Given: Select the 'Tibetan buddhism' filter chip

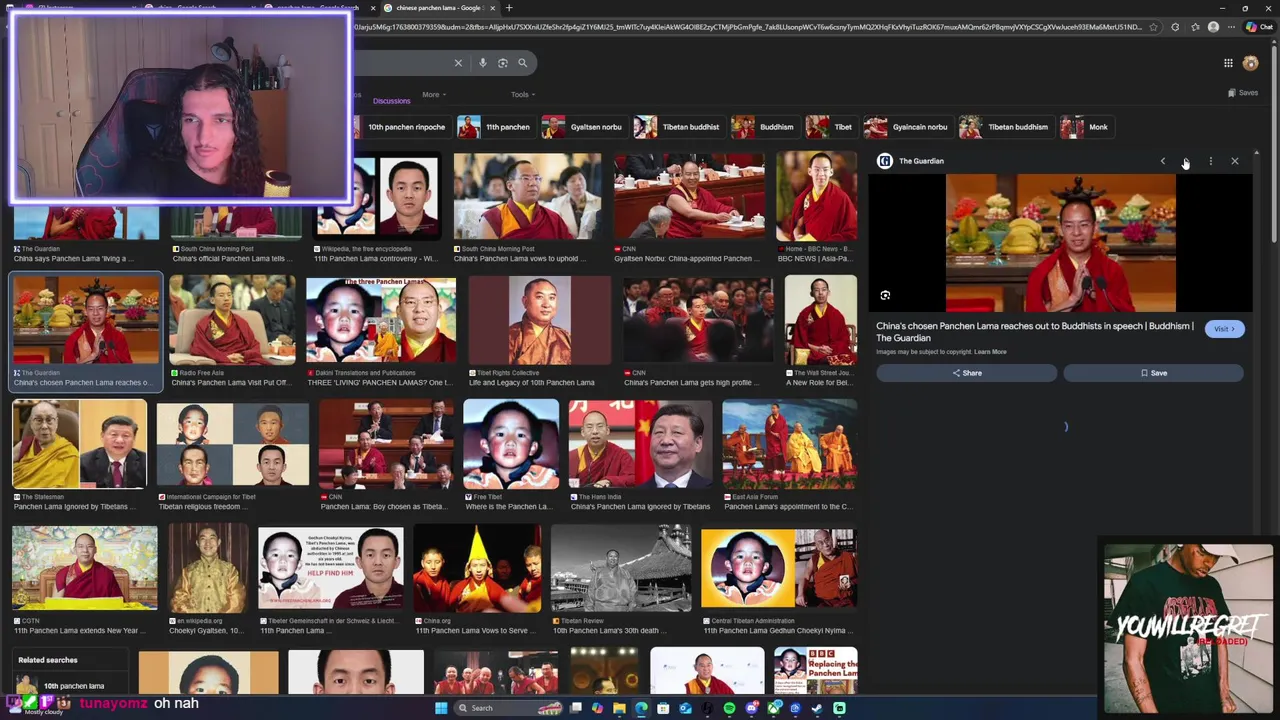Looking at the screenshot, I should click(1005, 127).
